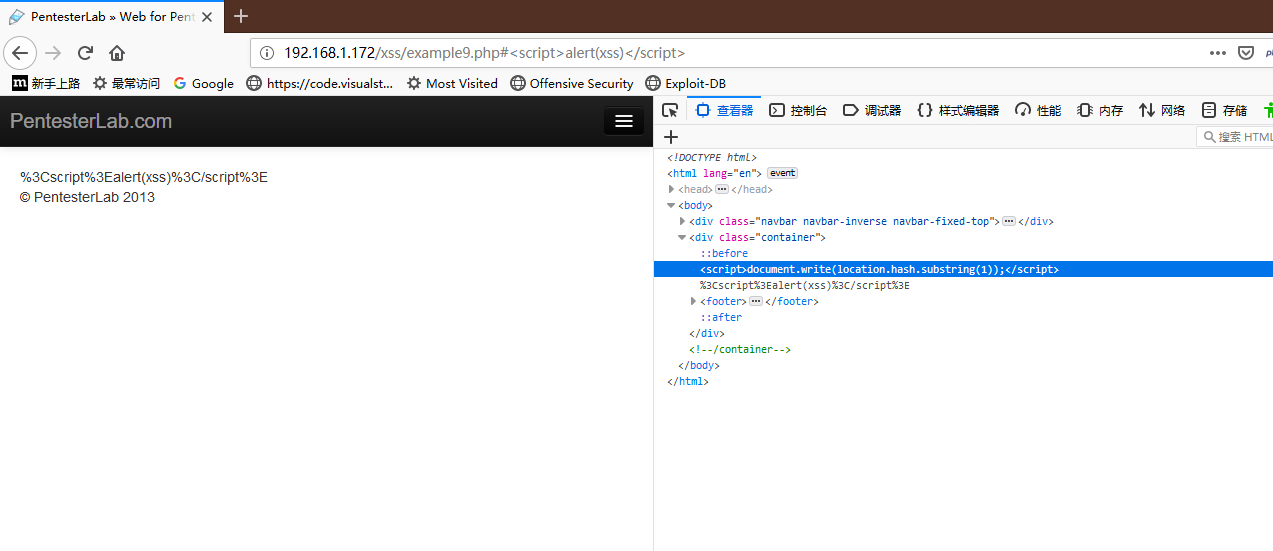The height and width of the screenshot is (551, 1273).
Task: Toggle the PentesterLab navbar hamburger menu
Action: coord(624,121)
